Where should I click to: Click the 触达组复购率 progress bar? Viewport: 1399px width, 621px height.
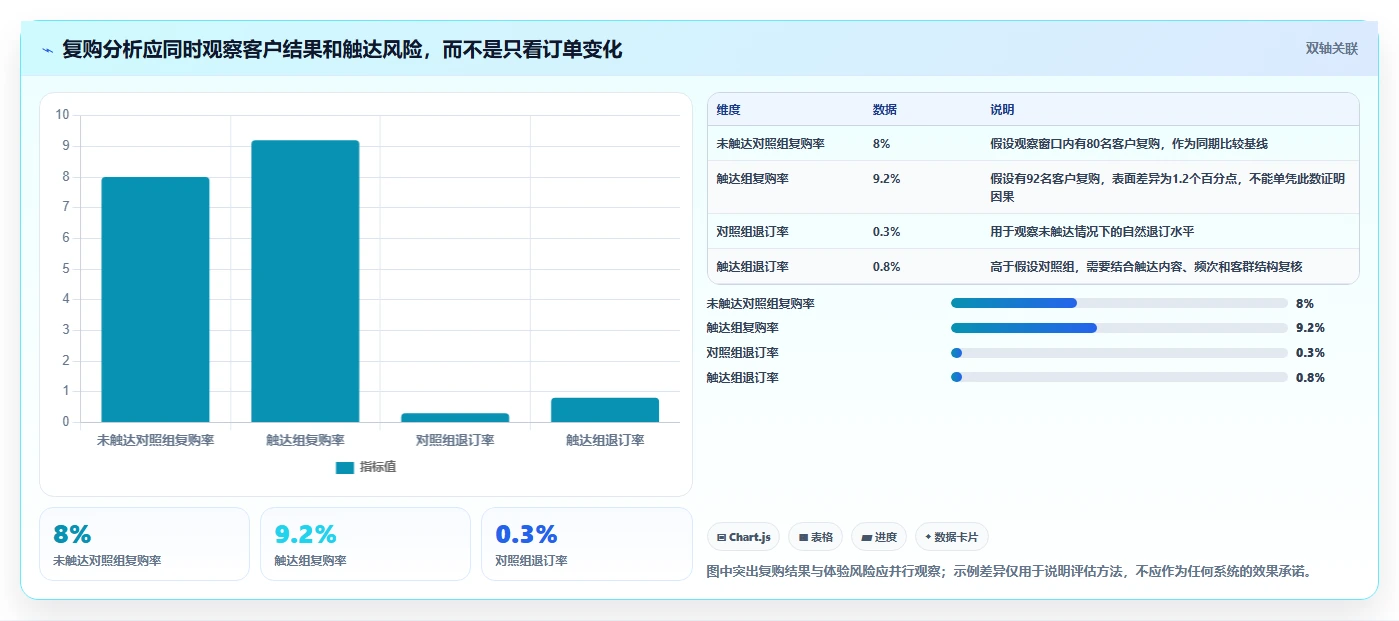[x=1119, y=328]
